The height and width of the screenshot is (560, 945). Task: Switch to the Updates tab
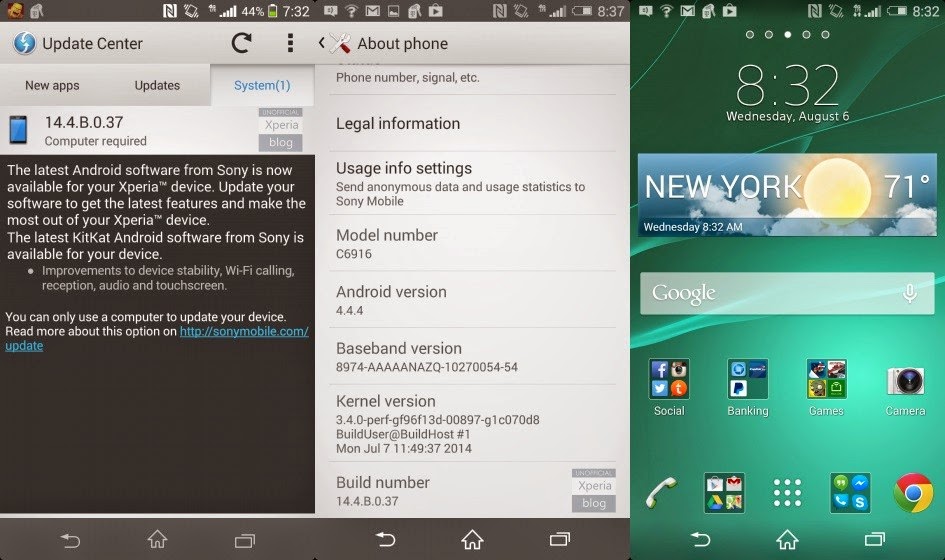point(157,86)
